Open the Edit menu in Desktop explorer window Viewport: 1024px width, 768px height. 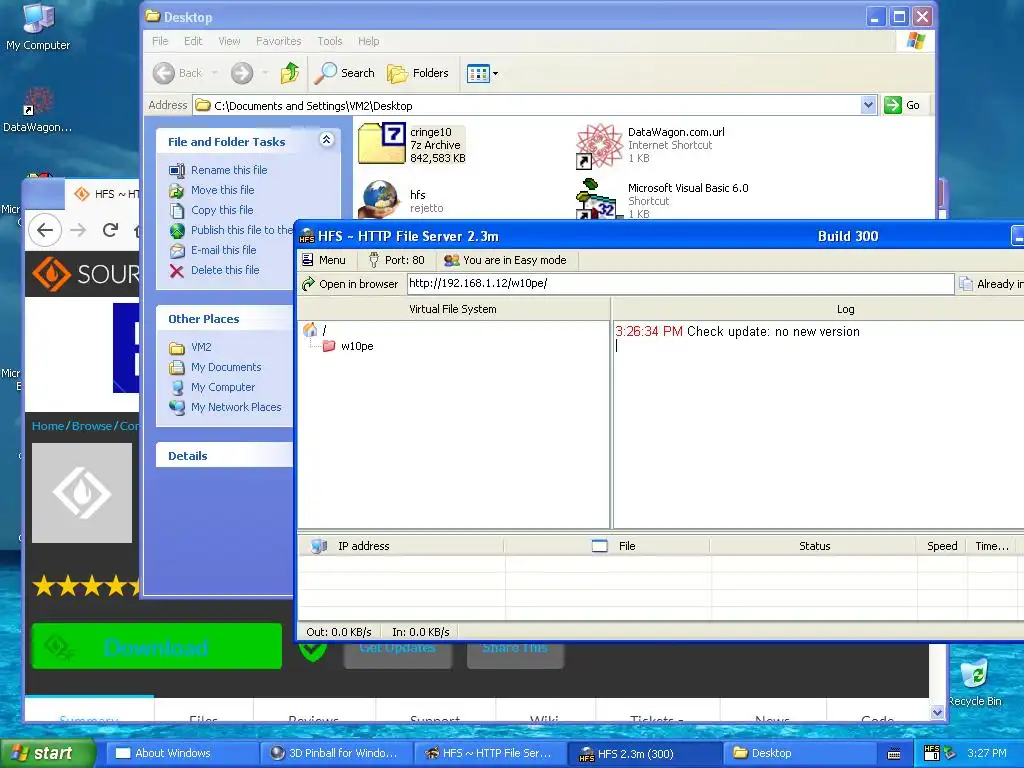click(x=193, y=41)
